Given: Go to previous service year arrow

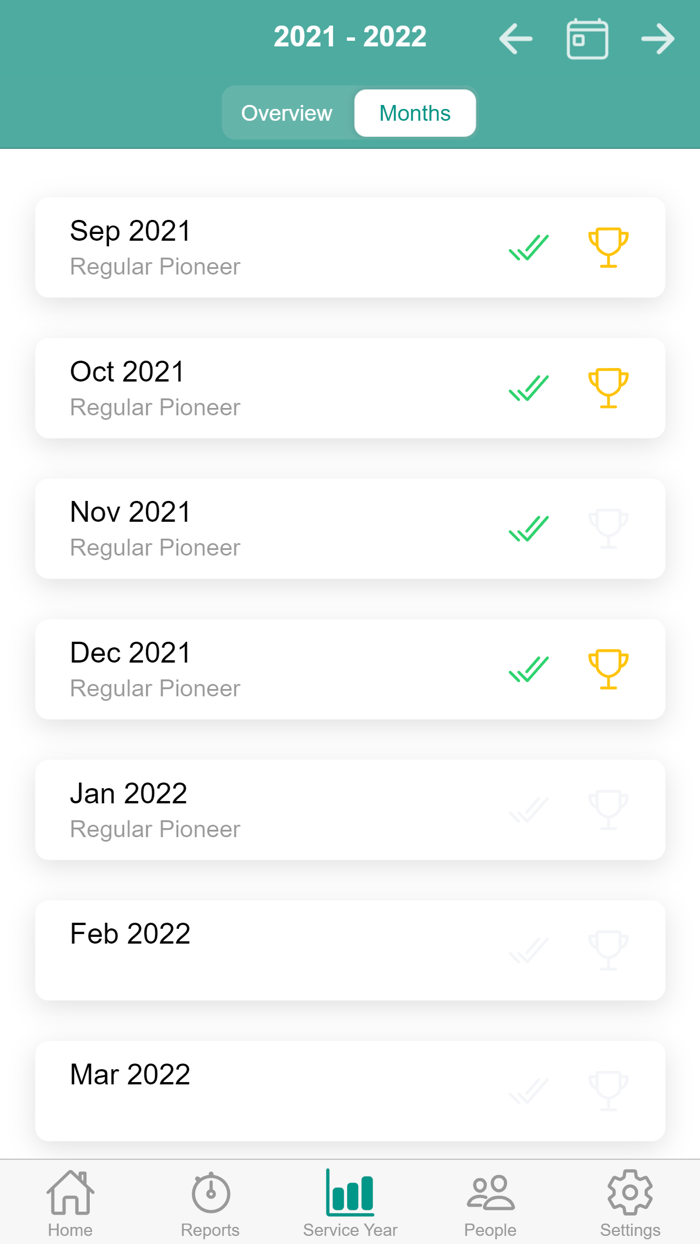Looking at the screenshot, I should click(x=516, y=39).
